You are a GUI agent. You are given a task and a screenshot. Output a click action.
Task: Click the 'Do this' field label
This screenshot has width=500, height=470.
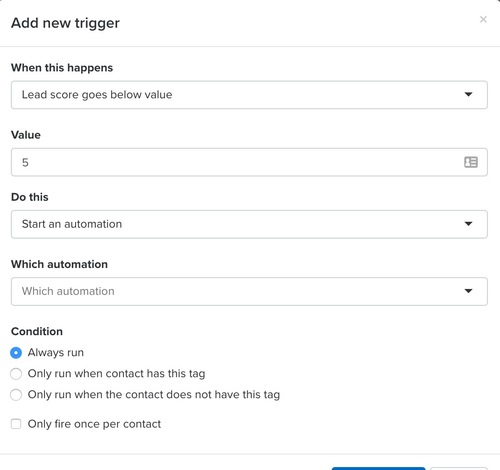(x=30, y=197)
